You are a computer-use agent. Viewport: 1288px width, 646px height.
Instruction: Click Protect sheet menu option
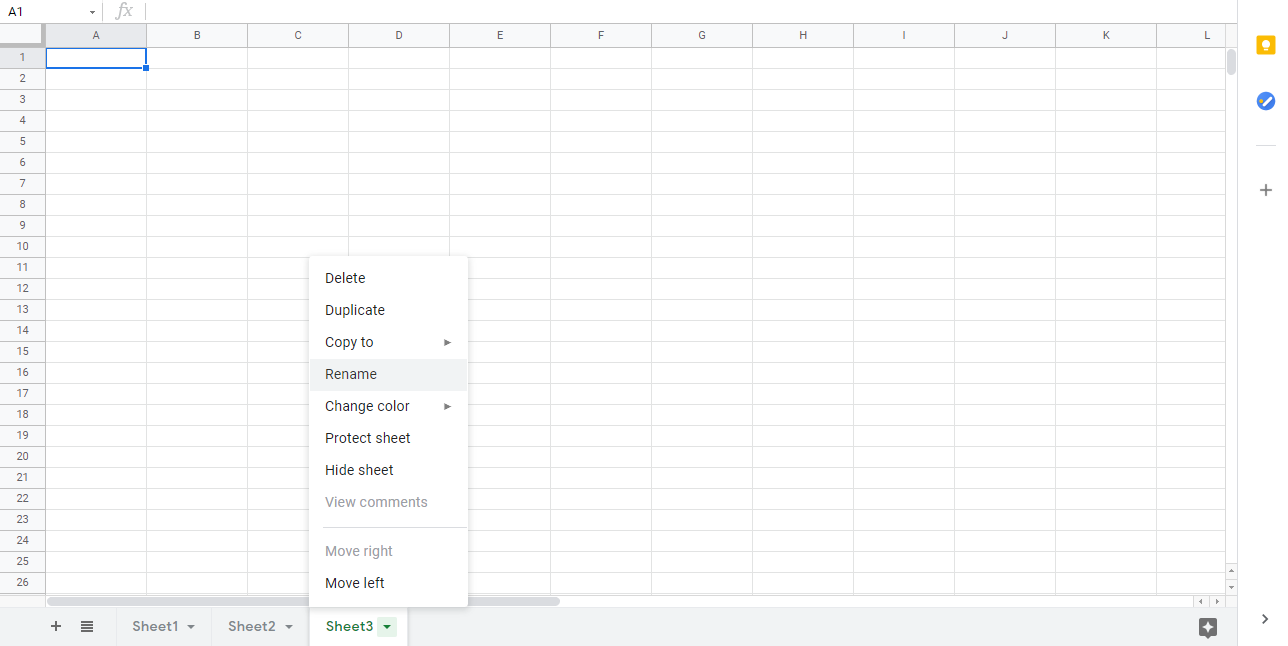[x=368, y=438]
